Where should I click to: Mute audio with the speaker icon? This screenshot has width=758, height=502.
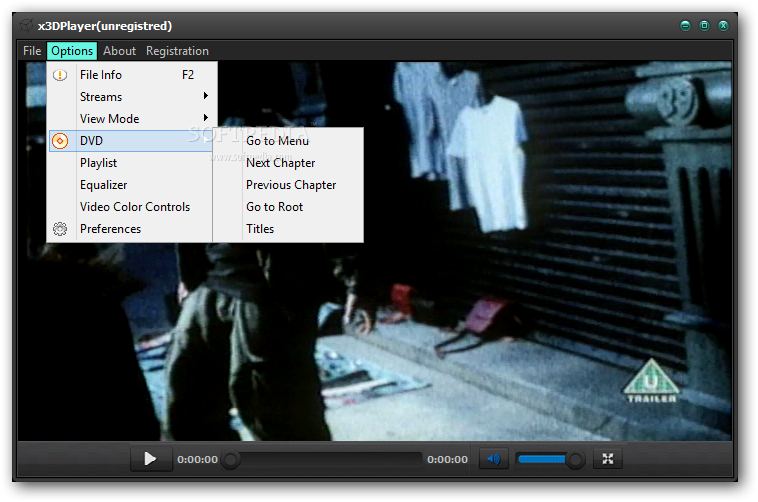[494, 458]
